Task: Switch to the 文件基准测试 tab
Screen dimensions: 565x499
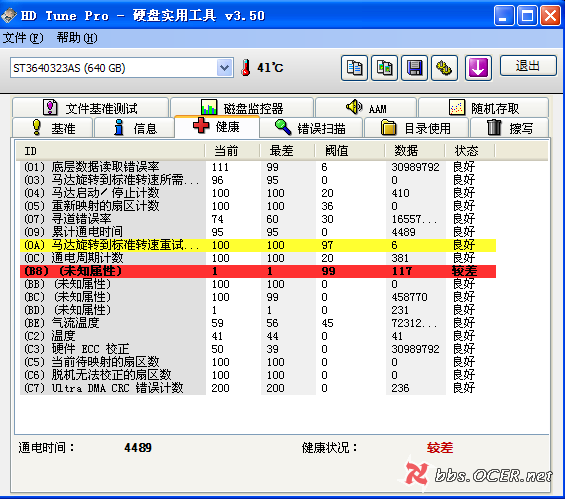Action: (x=90, y=107)
